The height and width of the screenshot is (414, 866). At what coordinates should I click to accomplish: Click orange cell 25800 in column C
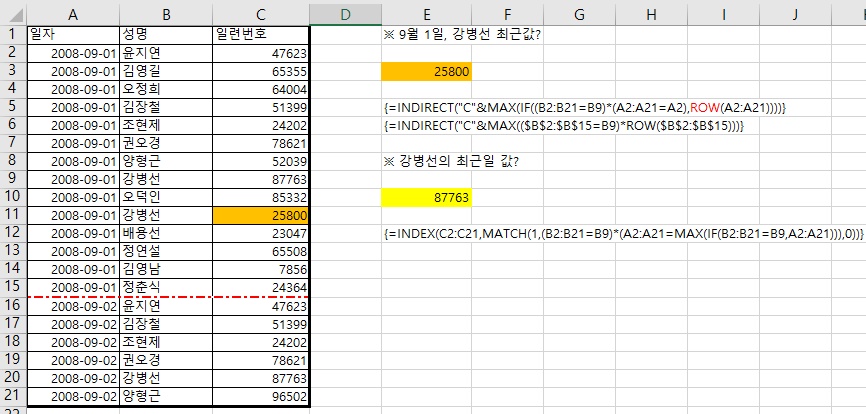coord(261,215)
